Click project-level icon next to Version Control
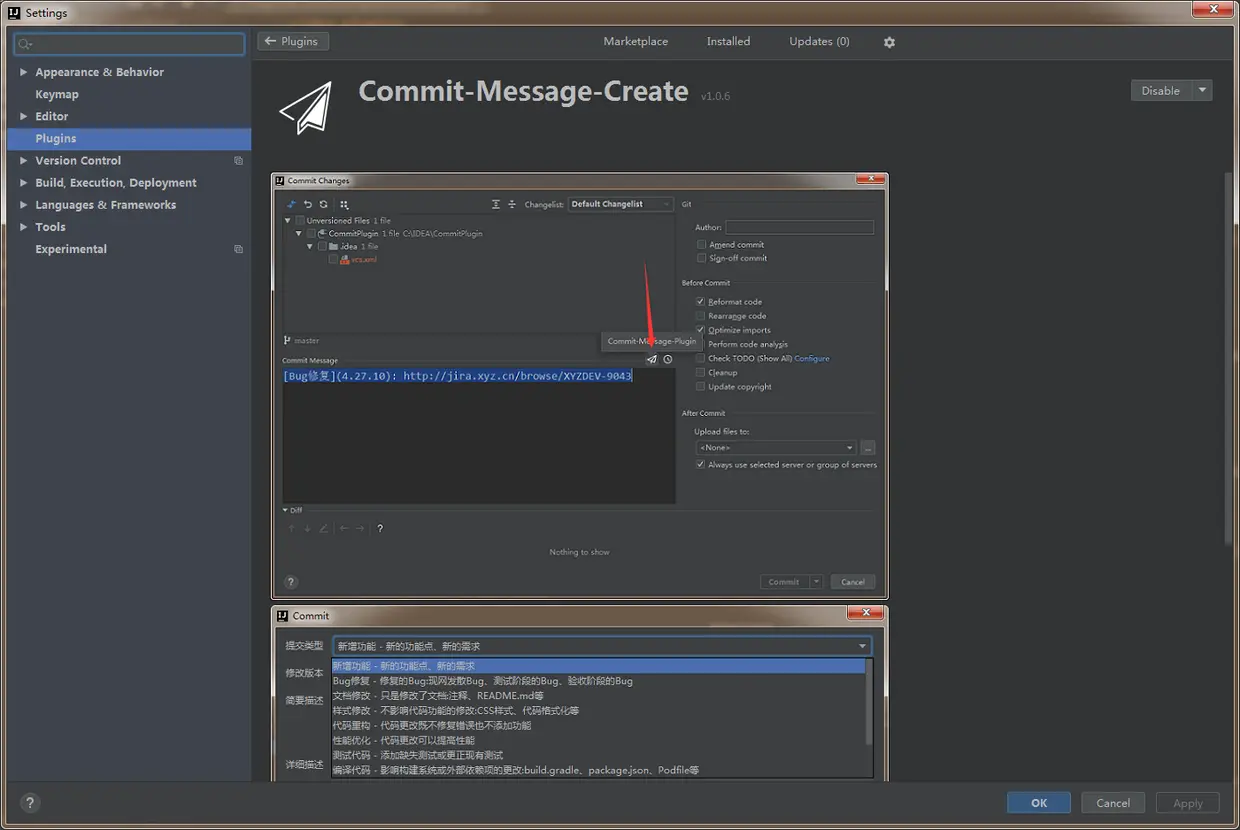Screen dimensions: 1240x830 pos(238,160)
